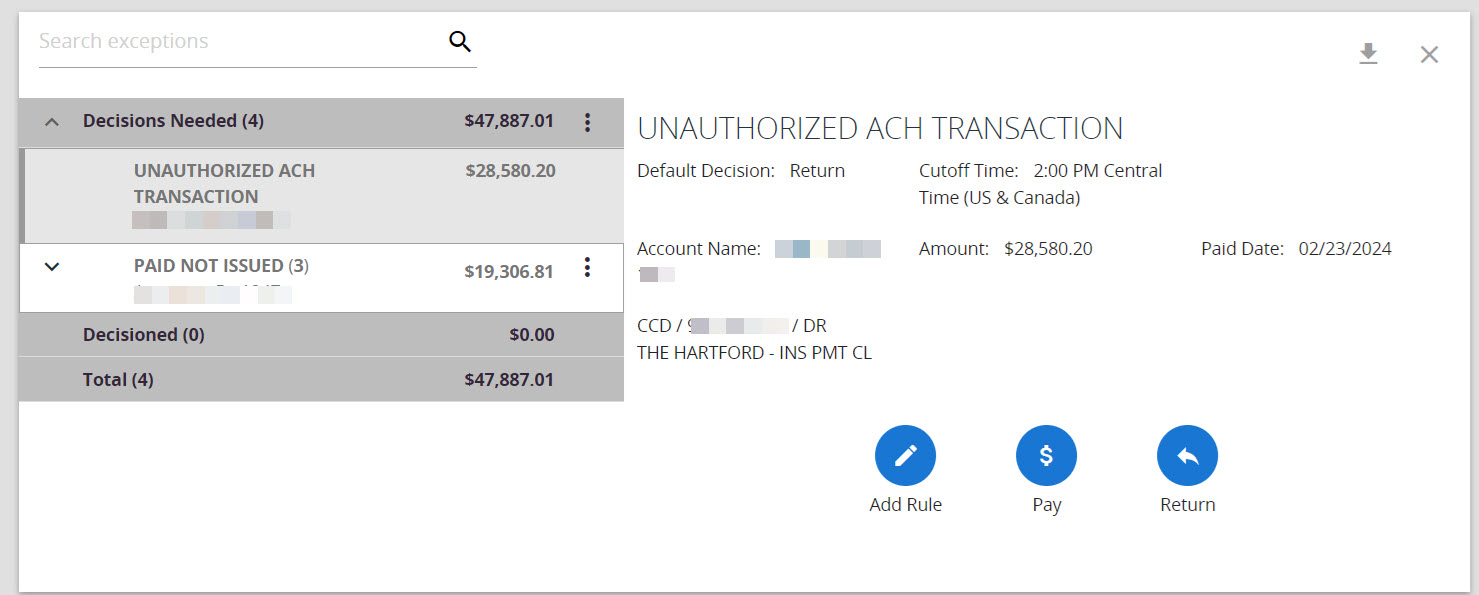
Task: Click the Pay dollar button
Action: pyautogui.click(x=1046, y=456)
